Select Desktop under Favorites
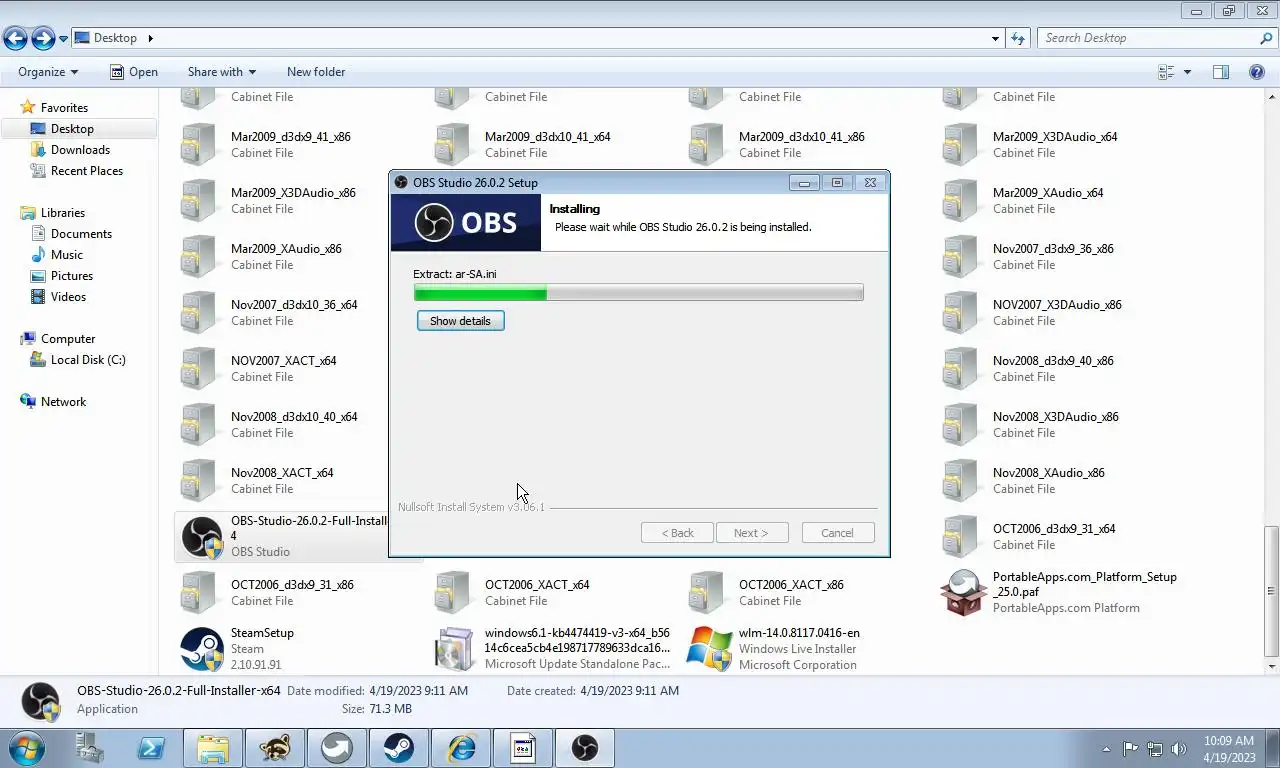The height and width of the screenshot is (768, 1280). [72, 129]
